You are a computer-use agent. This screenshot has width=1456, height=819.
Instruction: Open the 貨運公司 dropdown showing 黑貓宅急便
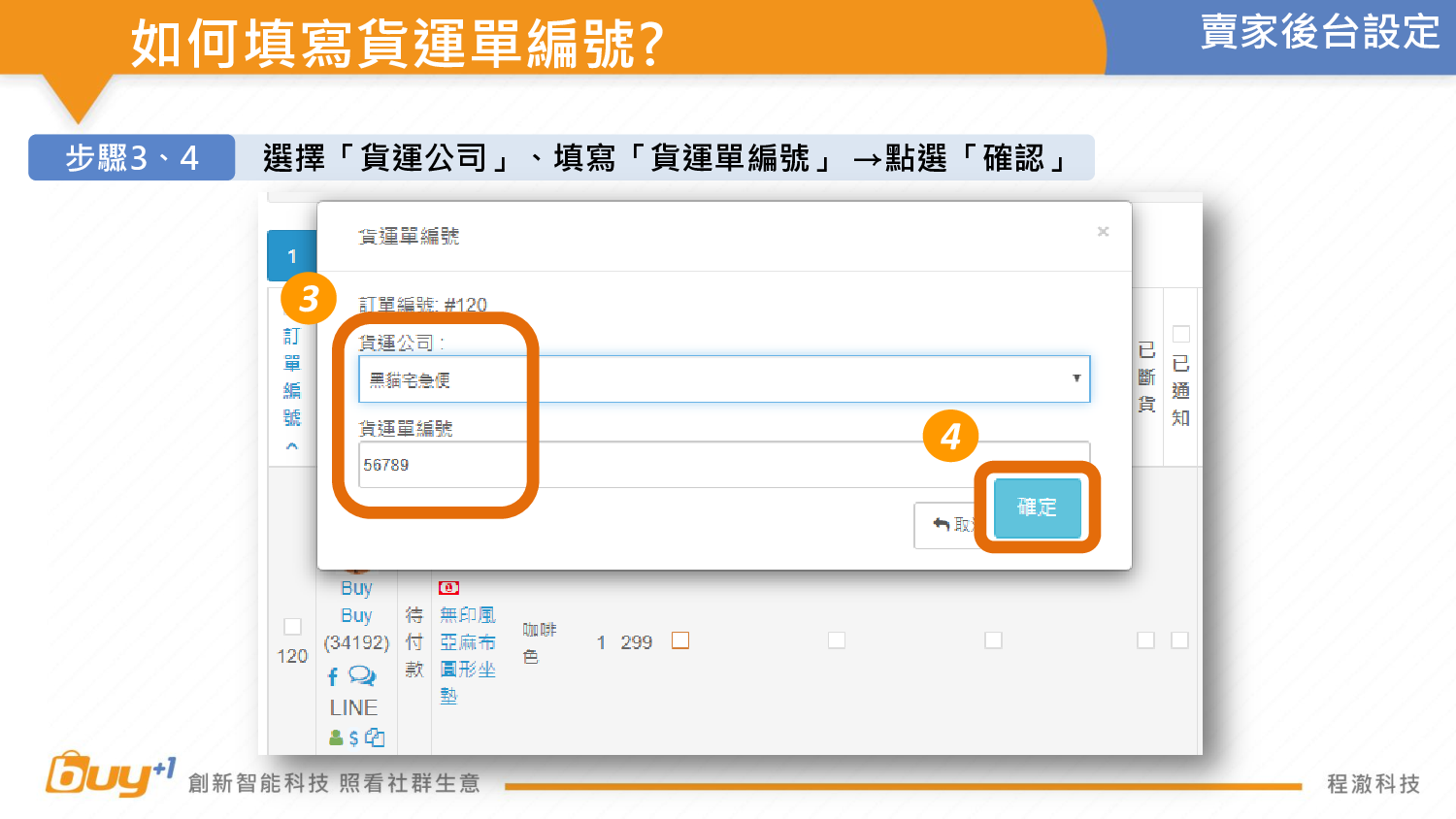718,379
